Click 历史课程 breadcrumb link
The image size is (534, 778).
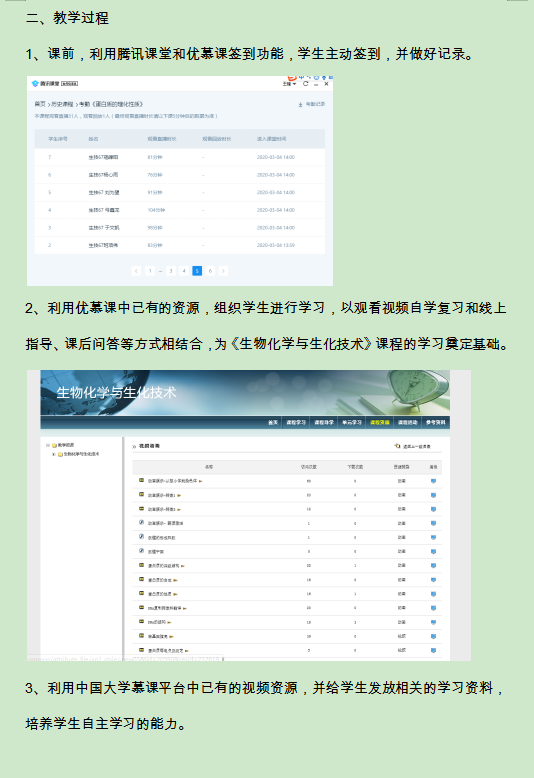62,104
